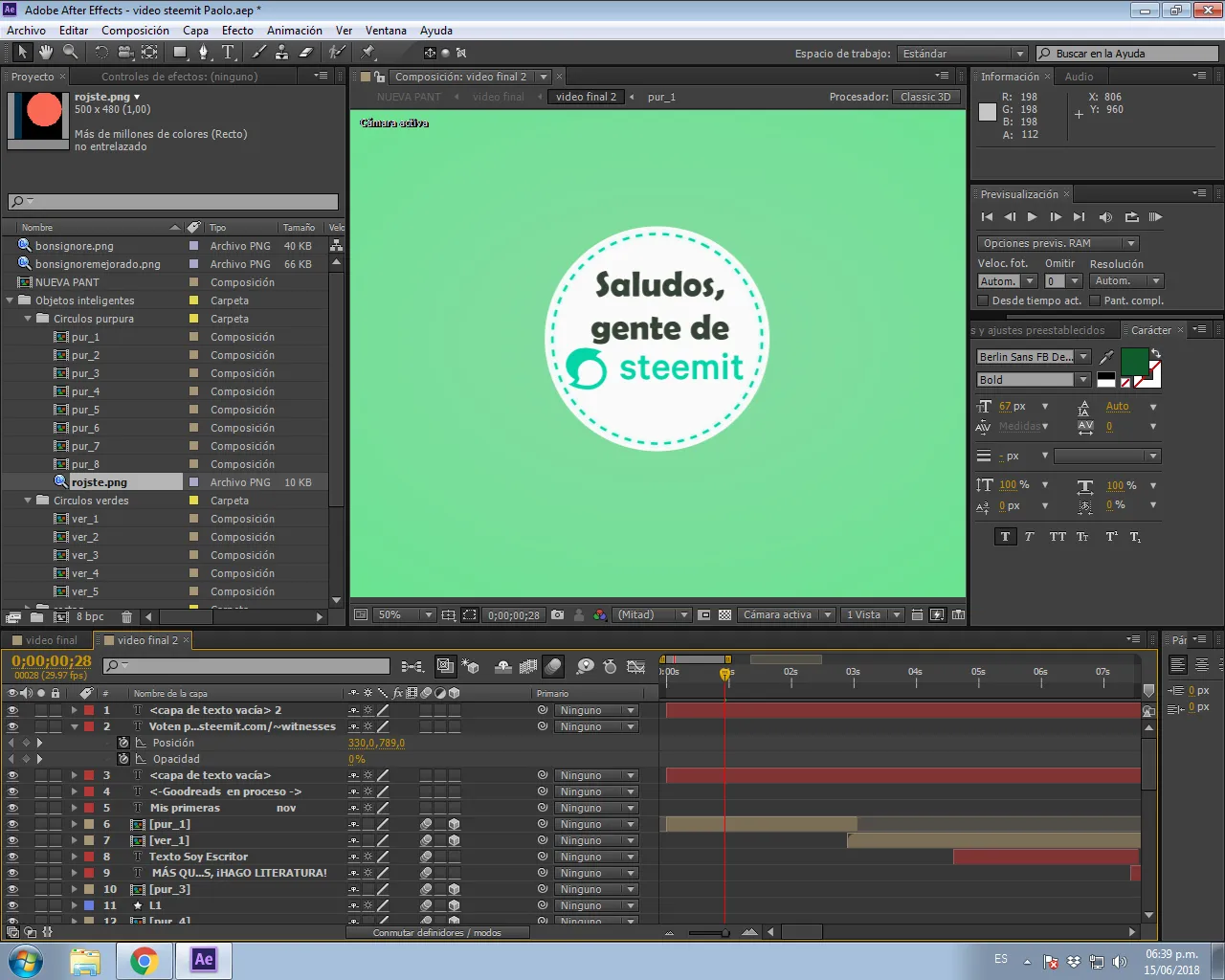Open the Animación menu
Image resolution: width=1225 pixels, height=980 pixels.
(x=295, y=31)
